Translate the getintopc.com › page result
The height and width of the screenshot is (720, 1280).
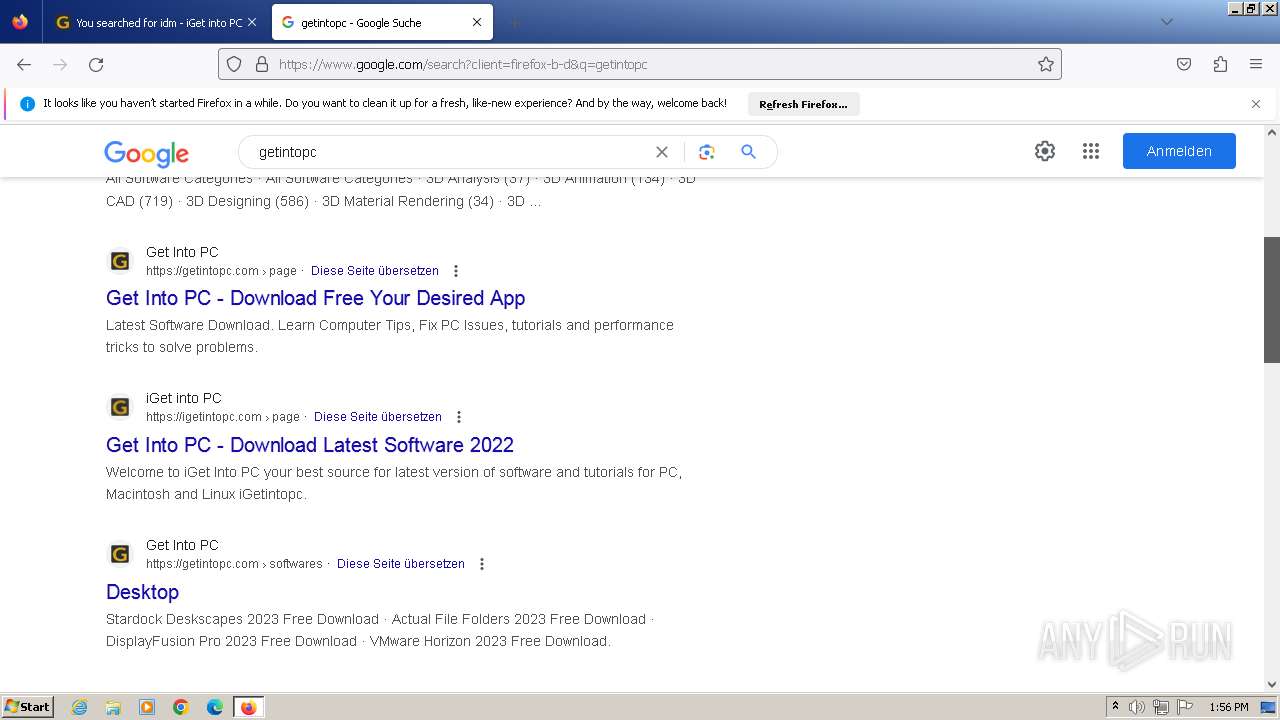click(375, 271)
